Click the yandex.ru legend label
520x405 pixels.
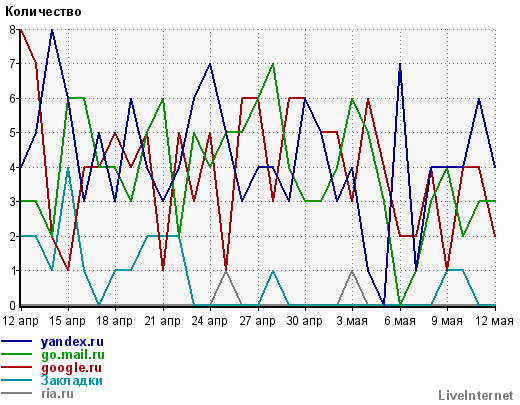tap(72, 342)
